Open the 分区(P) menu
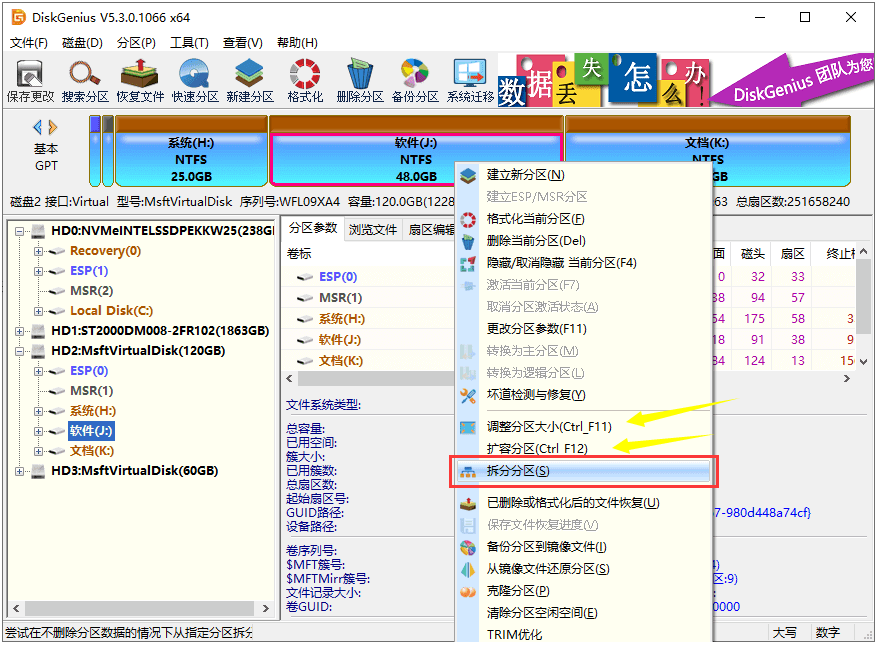The image size is (877, 647). tap(136, 43)
